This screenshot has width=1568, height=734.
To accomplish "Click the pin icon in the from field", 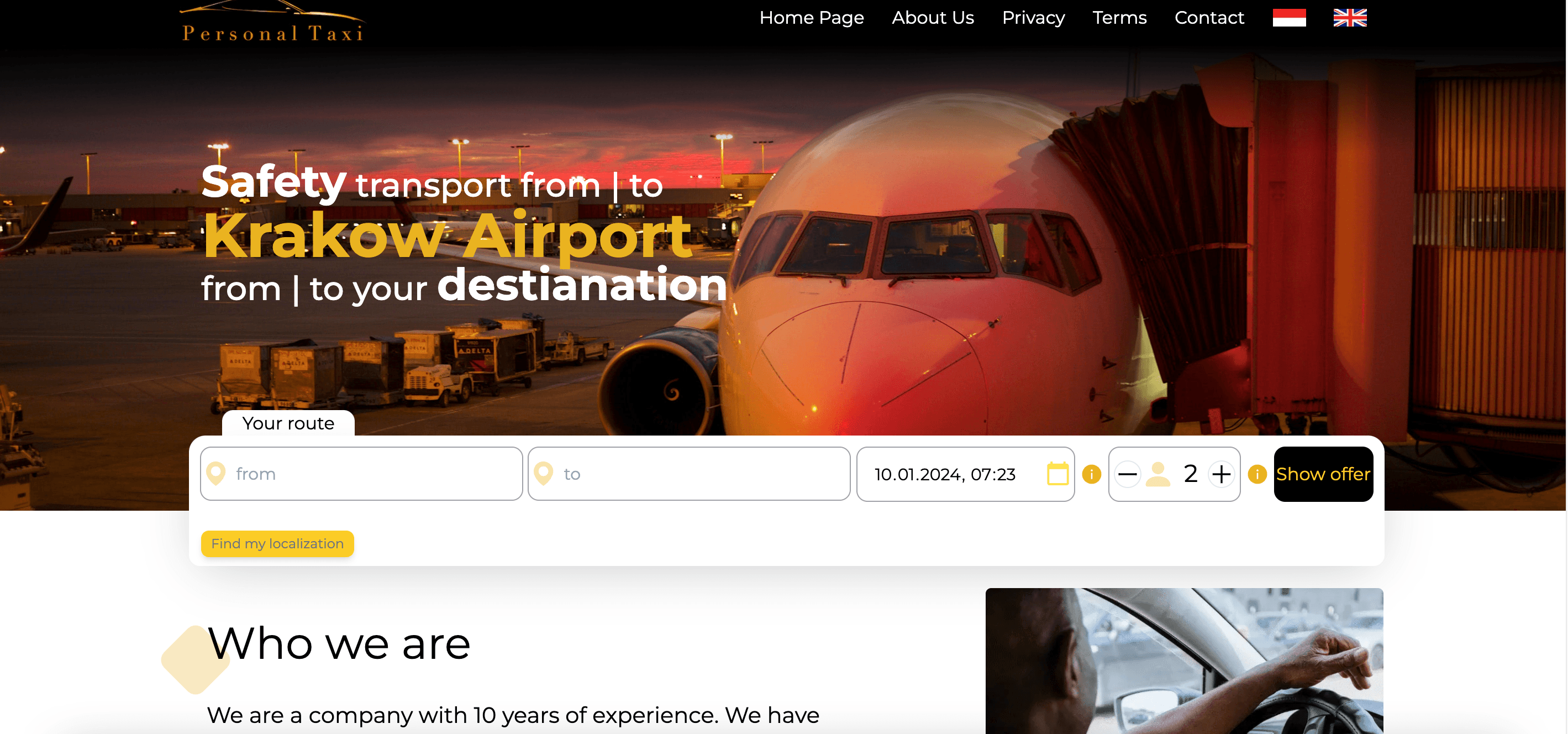I will coord(216,473).
